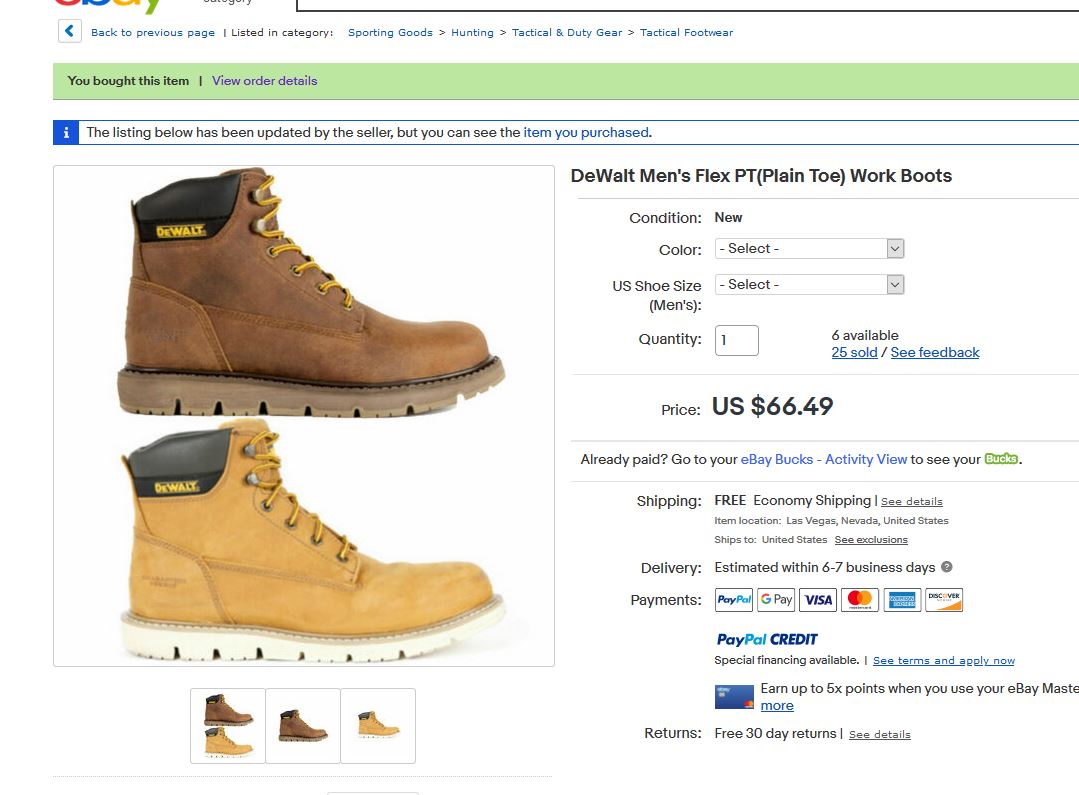Image resolution: width=1079 pixels, height=795 pixels.
Task: Click the blue info icon in notice bar
Action: 66,132
